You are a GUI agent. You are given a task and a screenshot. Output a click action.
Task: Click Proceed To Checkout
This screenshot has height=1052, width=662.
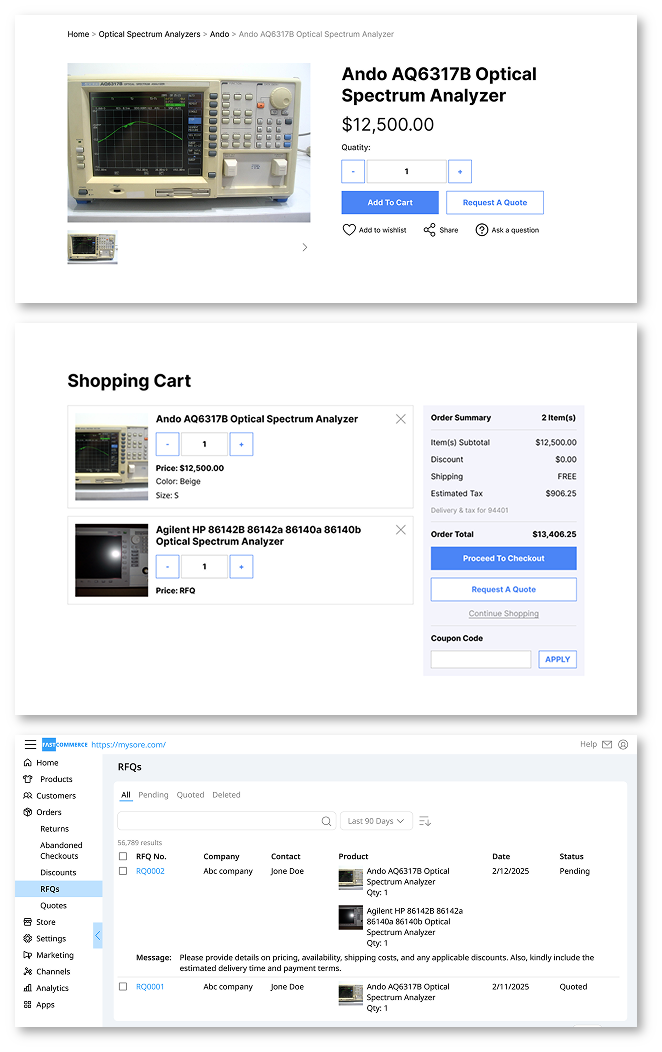(x=504, y=558)
